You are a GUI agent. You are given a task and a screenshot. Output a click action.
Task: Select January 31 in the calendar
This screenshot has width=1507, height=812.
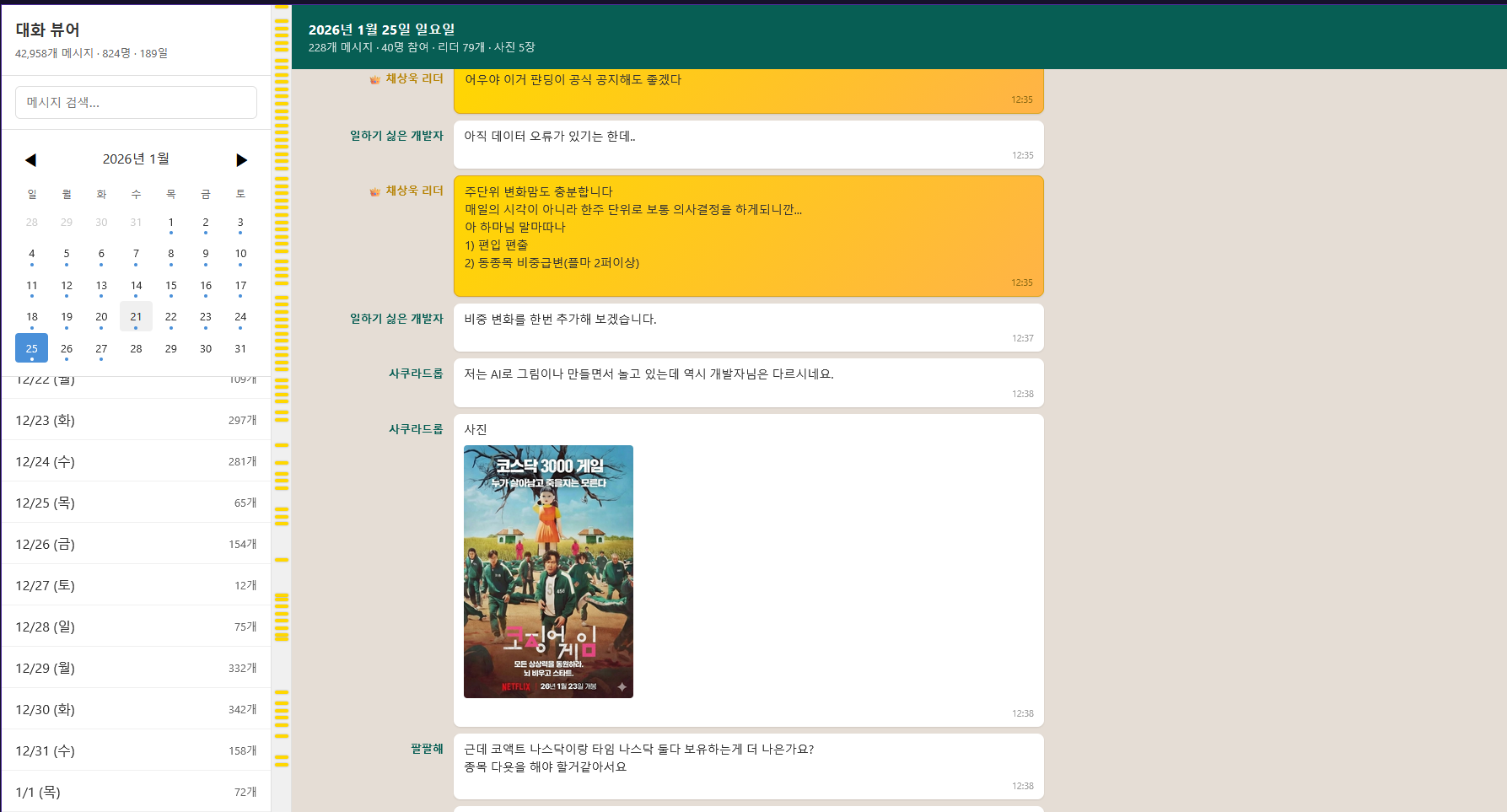point(240,349)
